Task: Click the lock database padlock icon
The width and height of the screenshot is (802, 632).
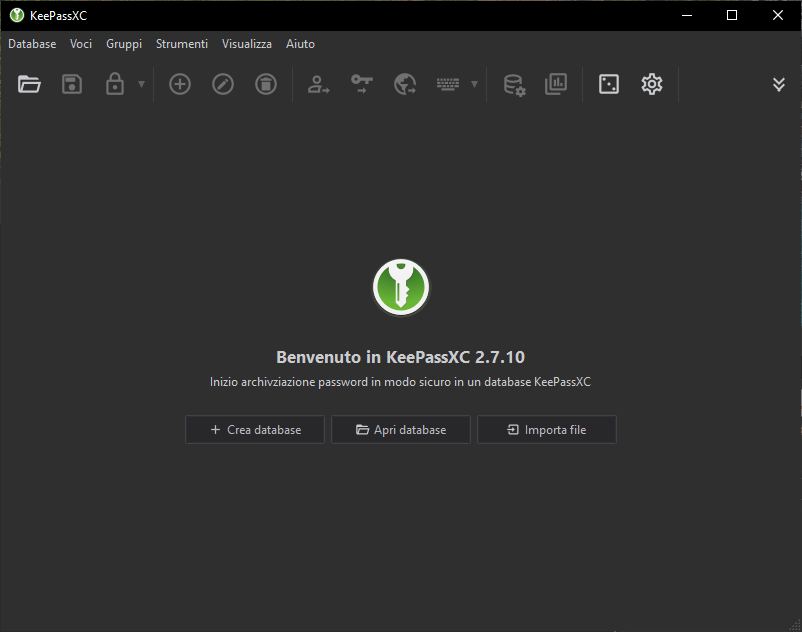Action: (x=115, y=85)
